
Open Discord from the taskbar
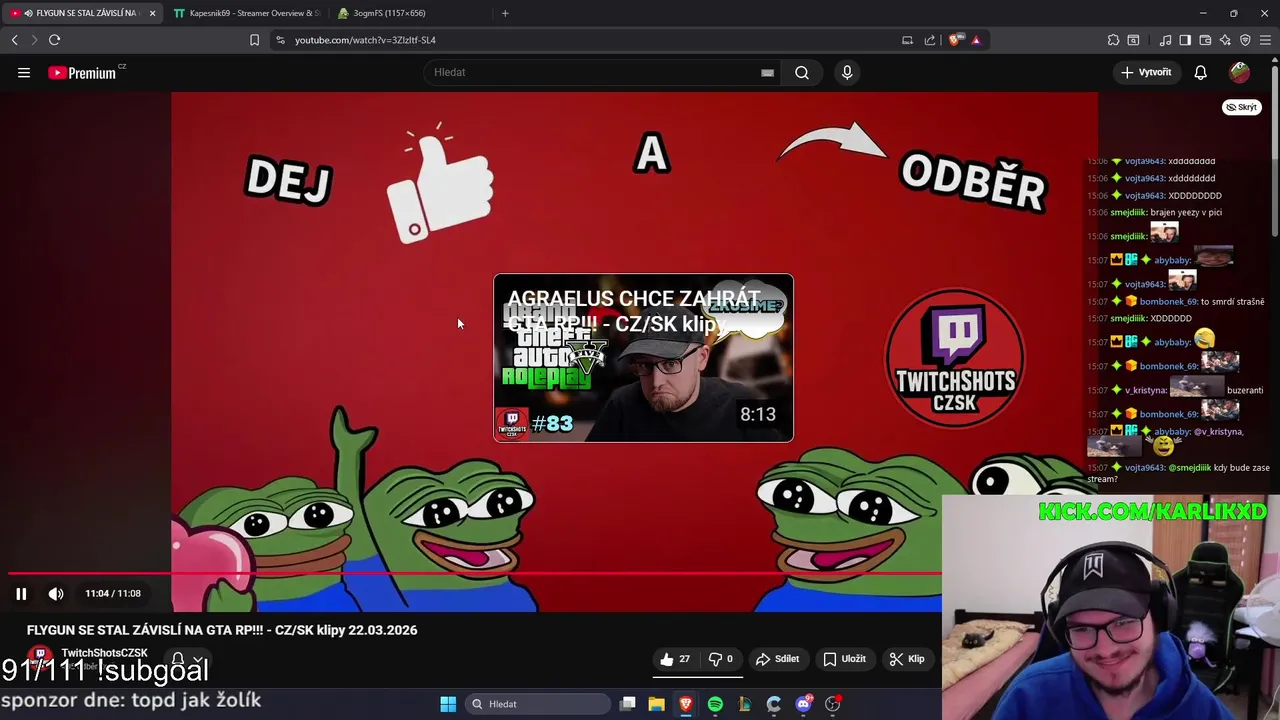point(803,704)
